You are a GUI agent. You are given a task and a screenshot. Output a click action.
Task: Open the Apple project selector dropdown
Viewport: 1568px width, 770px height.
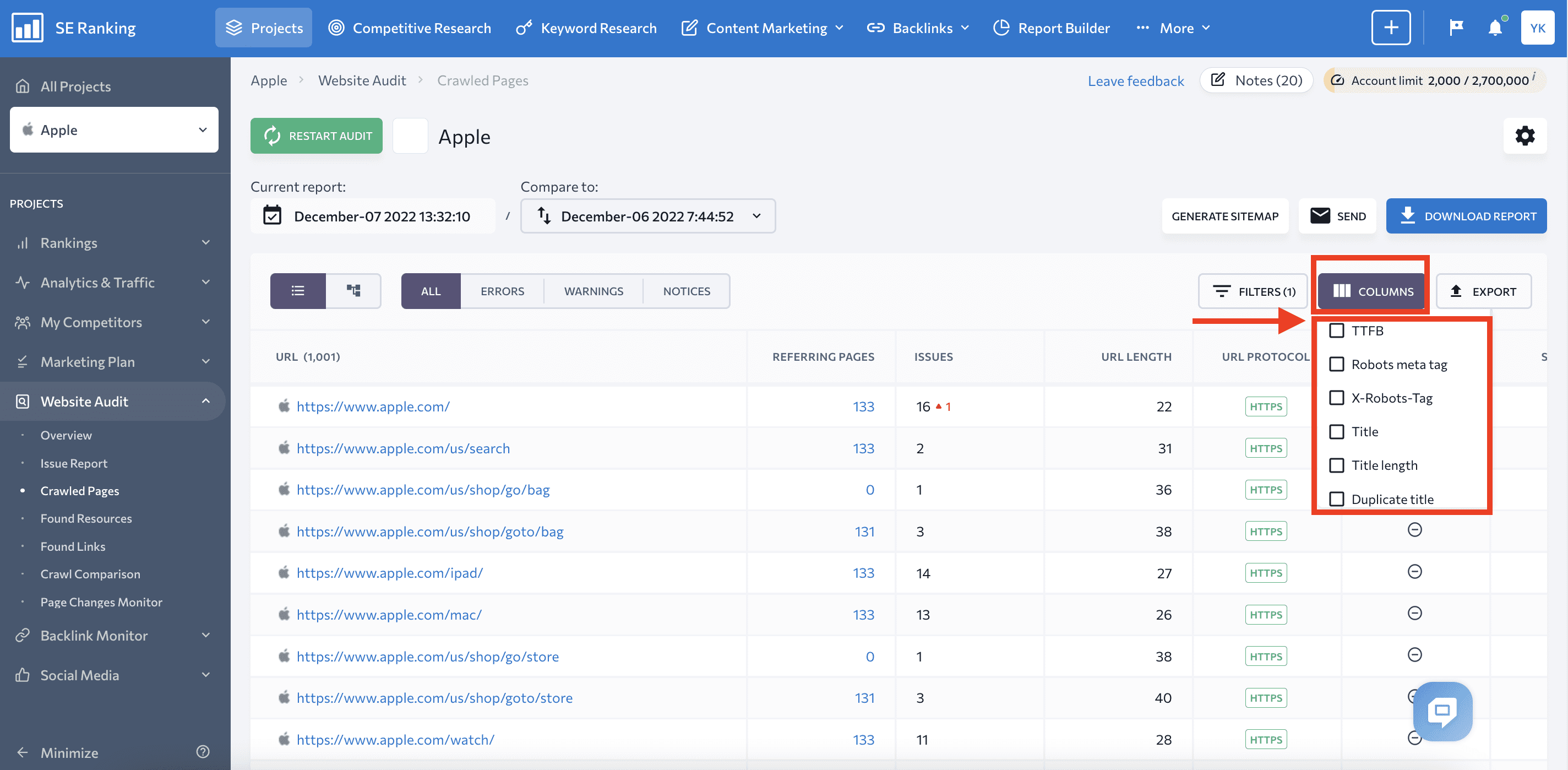pos(114,130)
